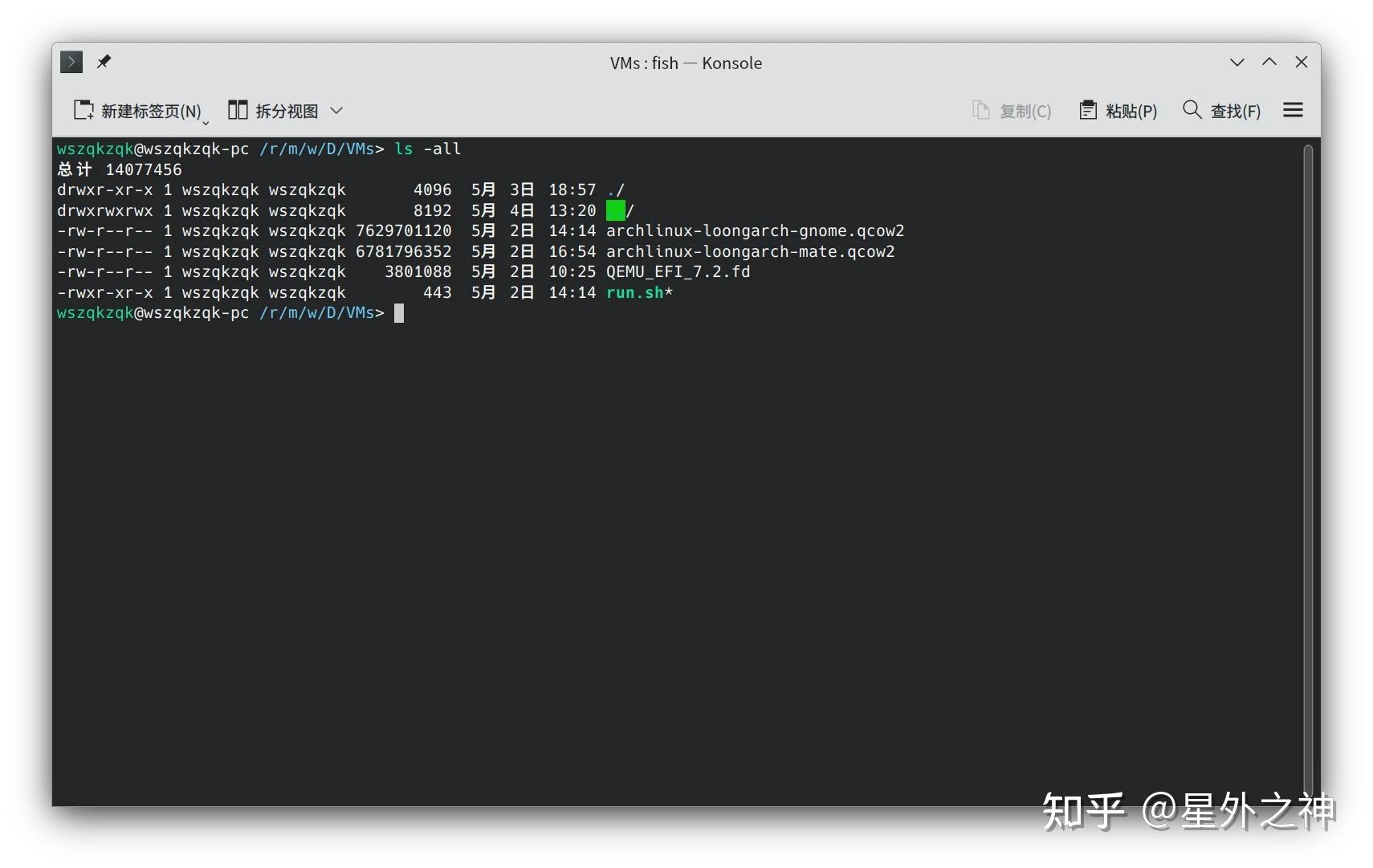
Task: Click the 粘贴(P) clipboard paste icon
Action: pyautogui.click(x=1089, y=110)
